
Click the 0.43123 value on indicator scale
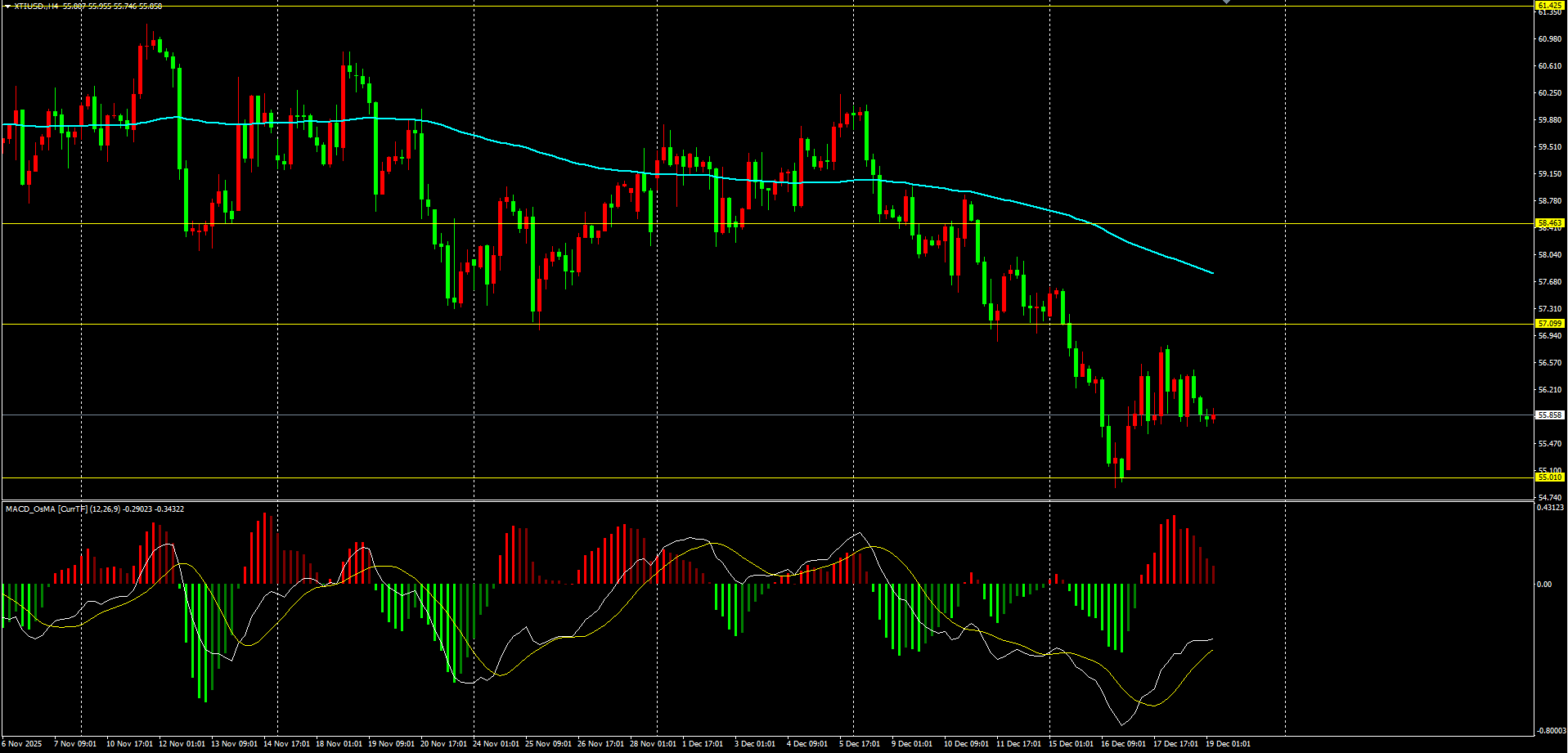(x=1550, y=508)
